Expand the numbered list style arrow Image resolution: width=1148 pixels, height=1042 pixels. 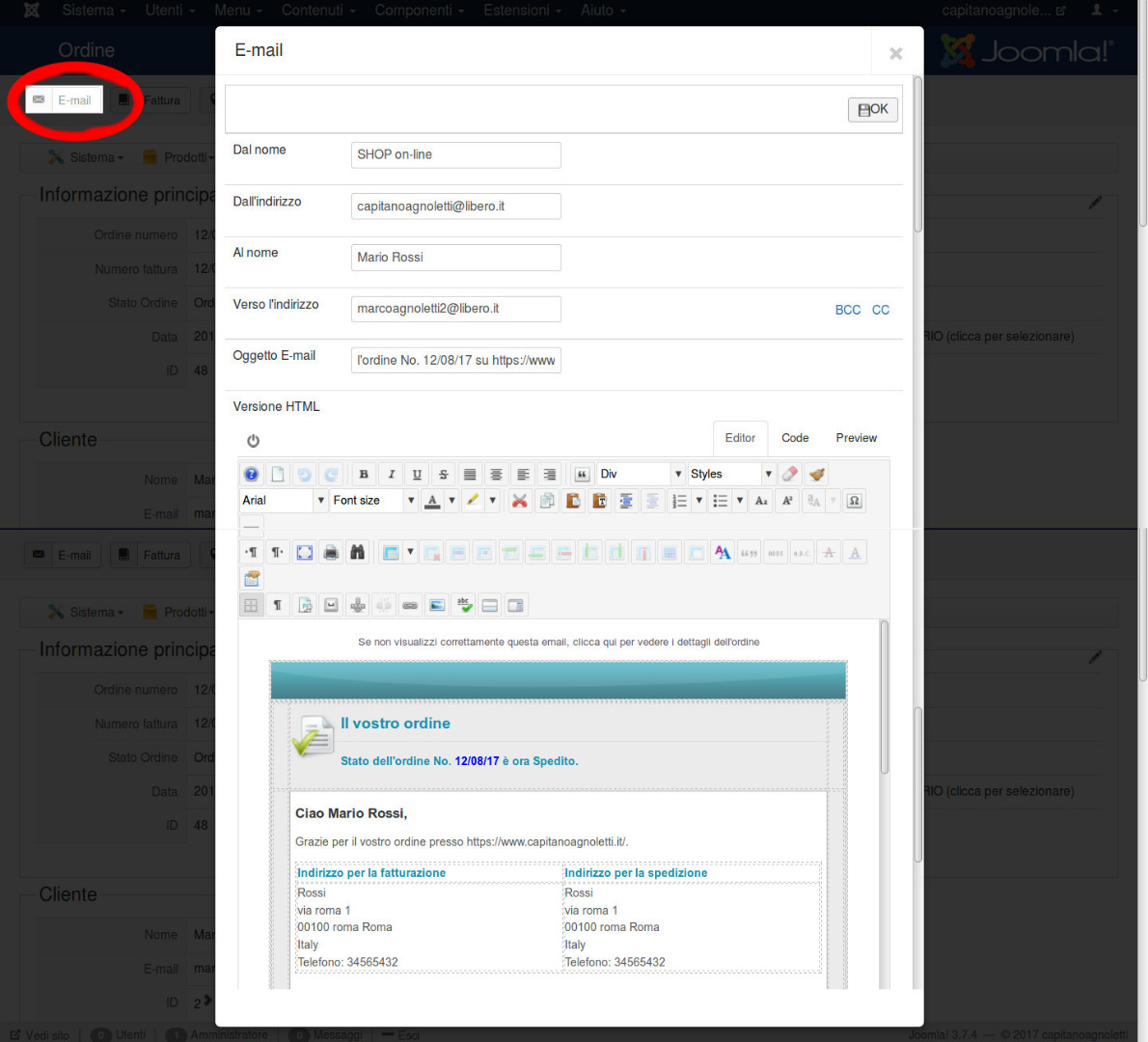[x=699, y=501]
